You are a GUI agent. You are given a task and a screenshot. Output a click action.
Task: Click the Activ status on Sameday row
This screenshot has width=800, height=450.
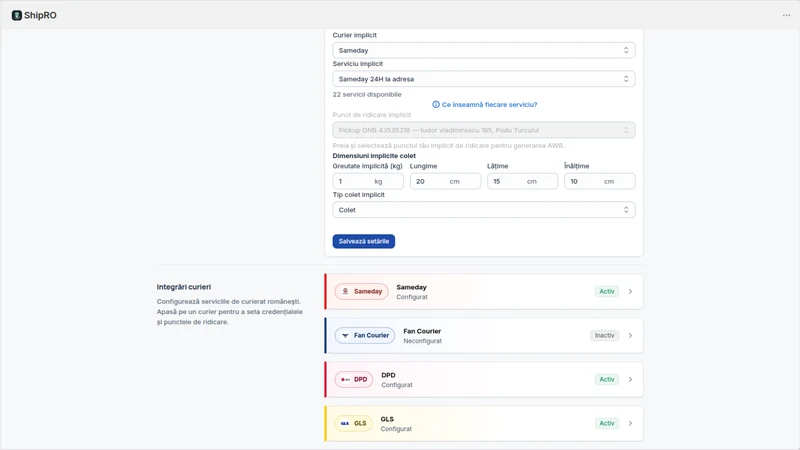point(607,291)
